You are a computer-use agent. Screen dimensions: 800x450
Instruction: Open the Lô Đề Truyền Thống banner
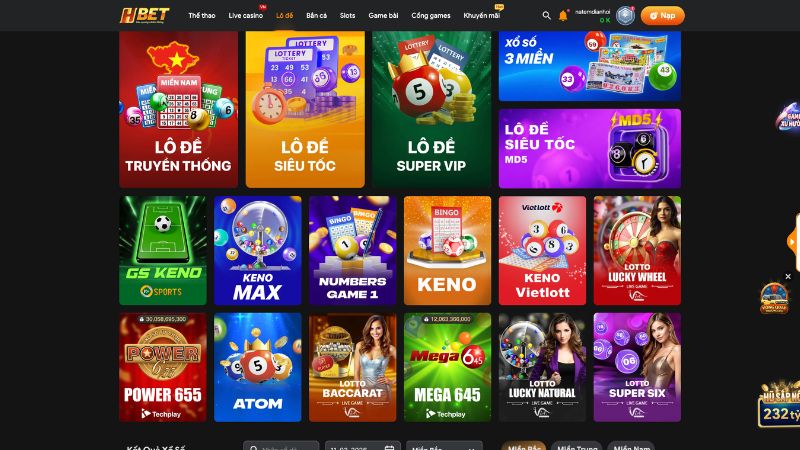(179, 109)
